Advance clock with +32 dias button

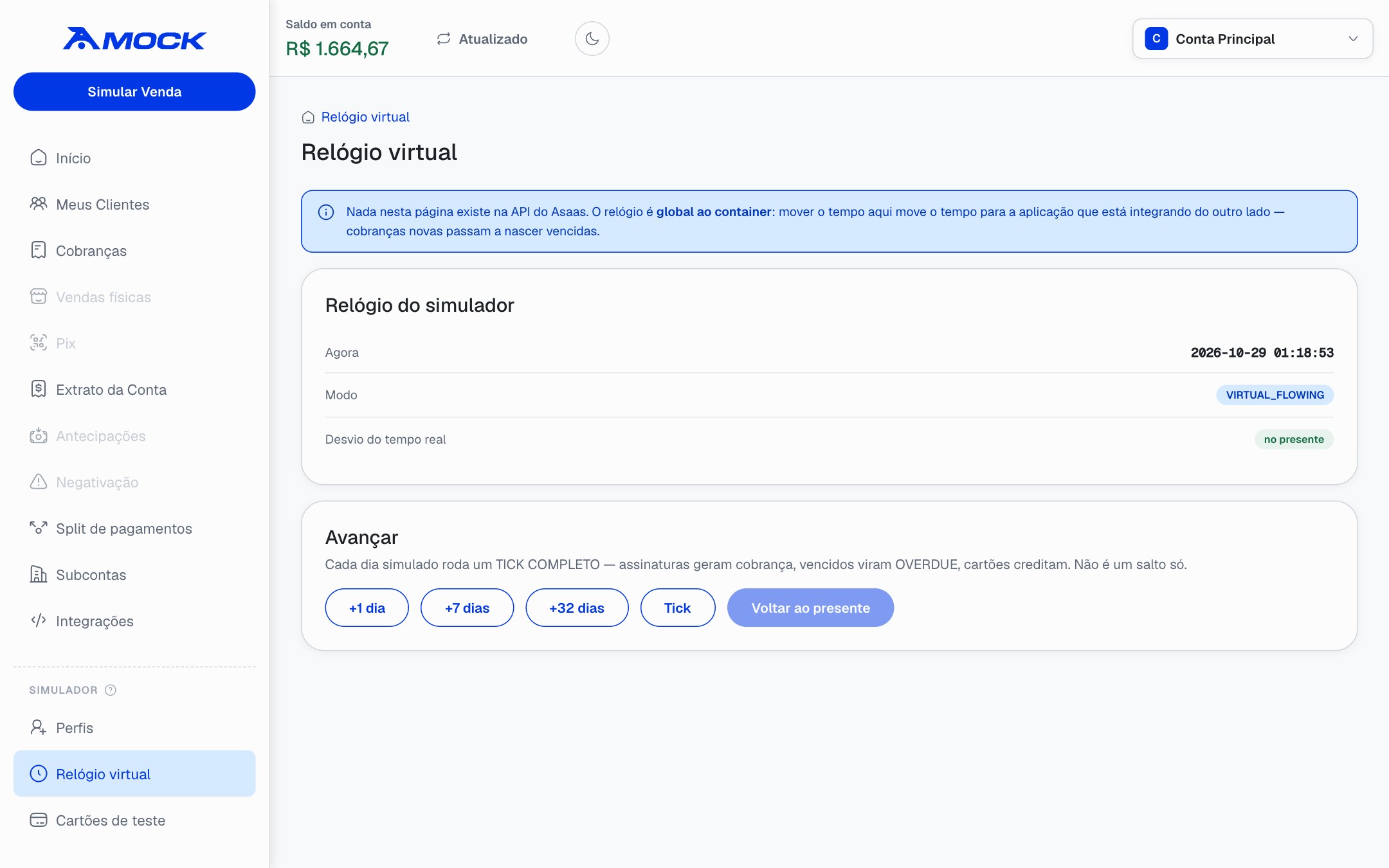click(x=577, y=608)
